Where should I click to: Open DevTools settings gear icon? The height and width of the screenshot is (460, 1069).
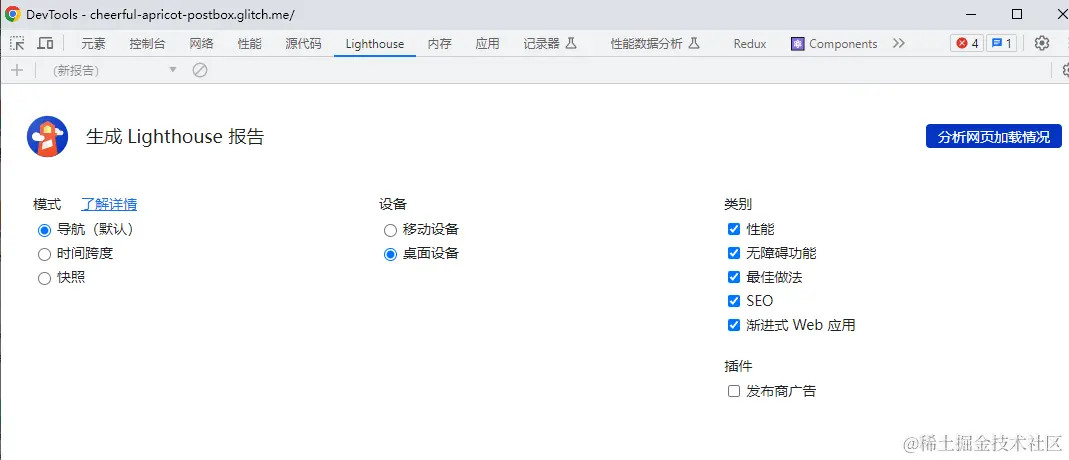pos(1042,43)
